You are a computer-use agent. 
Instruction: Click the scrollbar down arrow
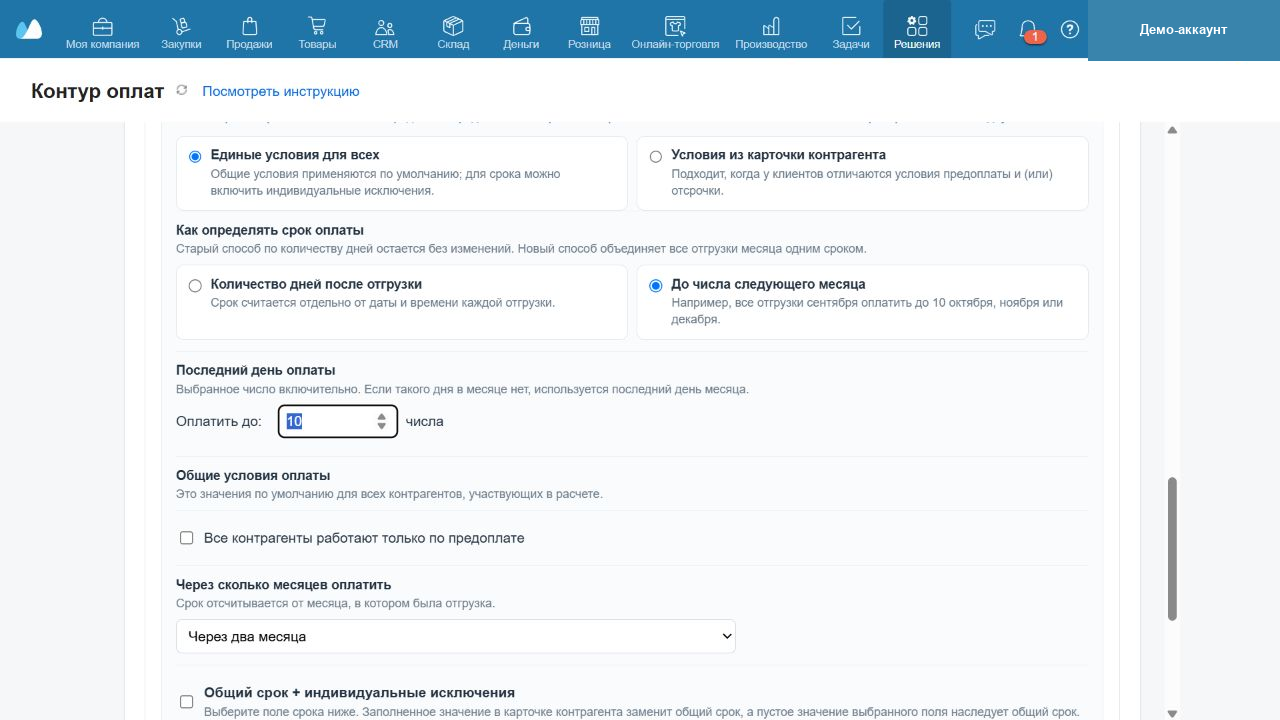tap(1173, 713)
